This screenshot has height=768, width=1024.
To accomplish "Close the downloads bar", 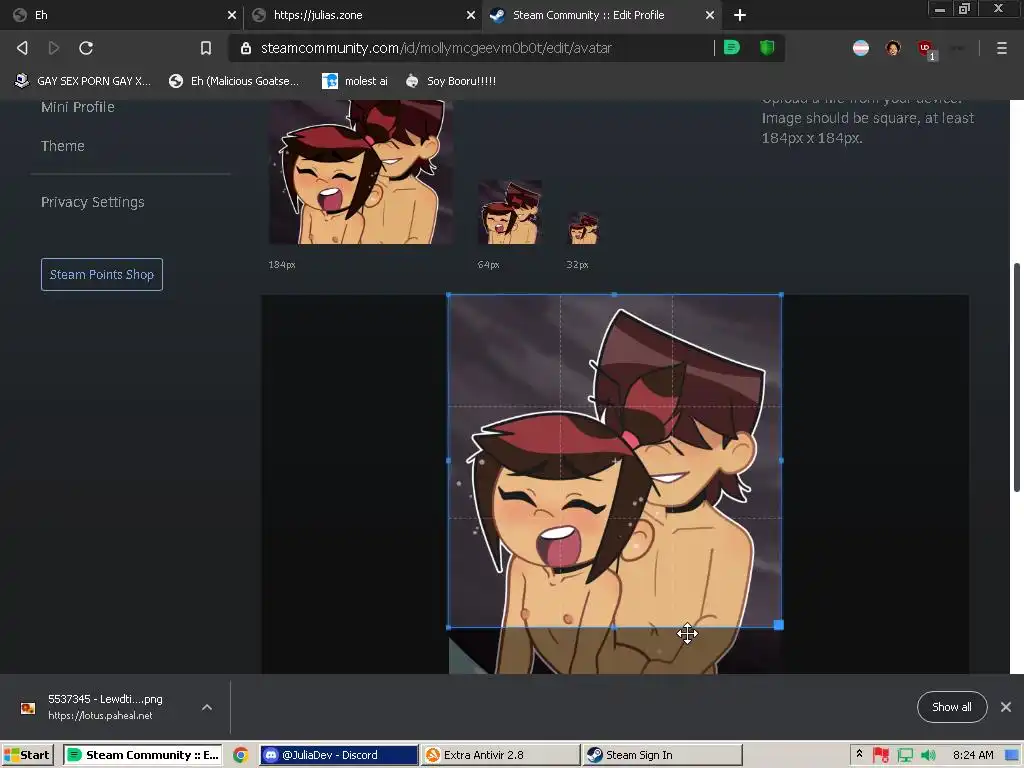I will tap(1006, 707).
